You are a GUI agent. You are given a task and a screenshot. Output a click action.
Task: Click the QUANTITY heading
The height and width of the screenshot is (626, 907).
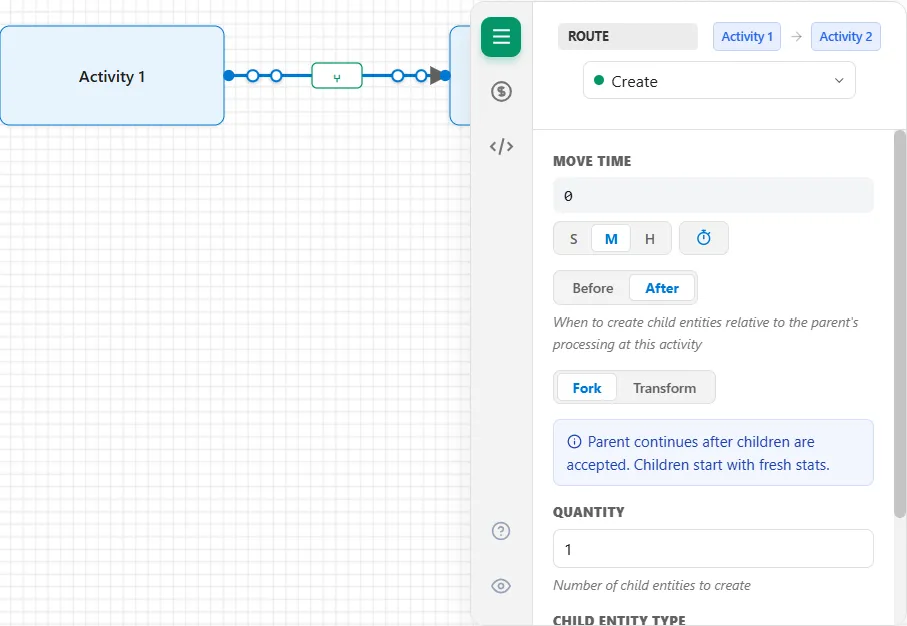pyautogui.click(x=588, y=512)
